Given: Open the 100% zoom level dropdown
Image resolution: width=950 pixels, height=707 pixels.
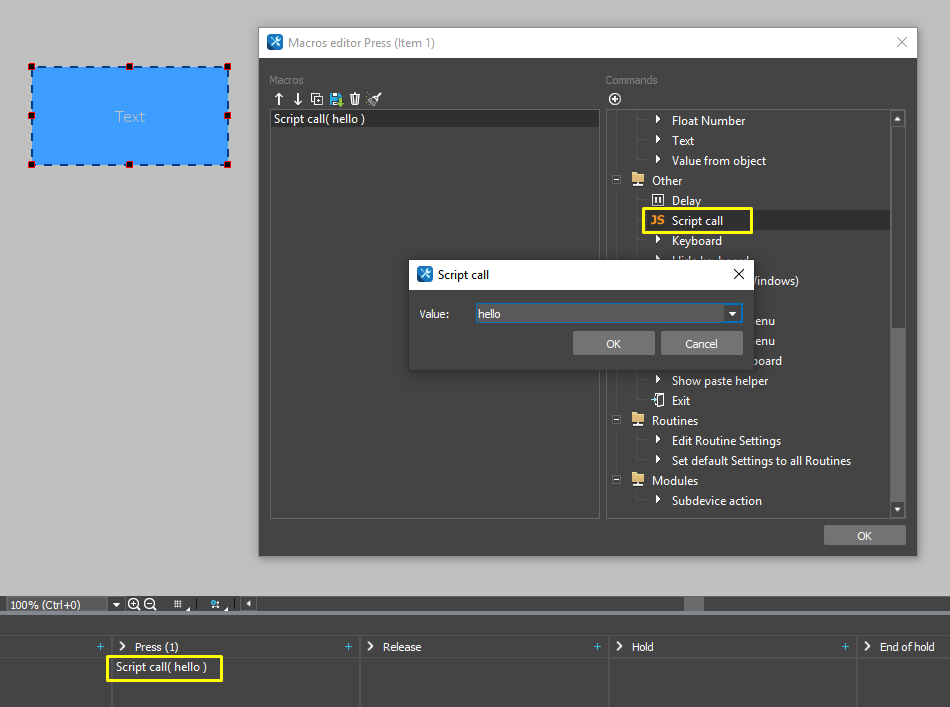Looking at the screenshot, I should tap(116, 604).
